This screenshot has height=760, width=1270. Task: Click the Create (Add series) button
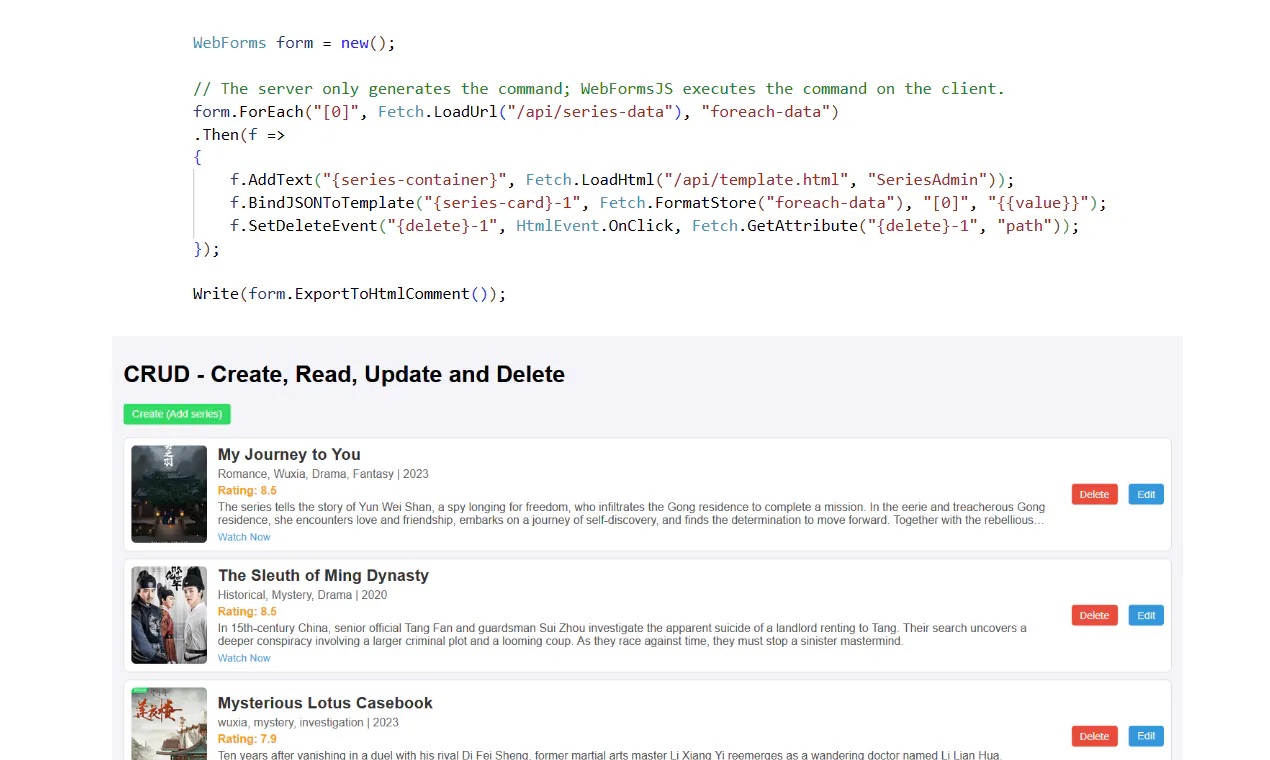tap(177, 414)
